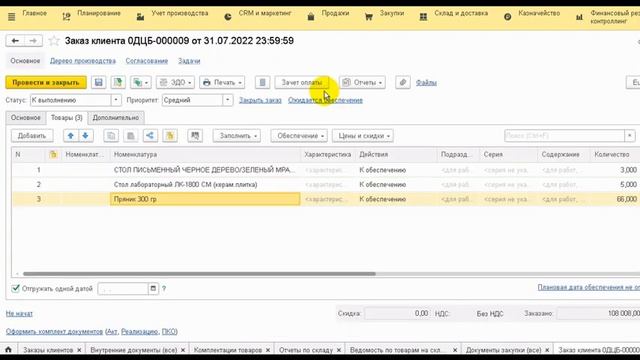Post the document with the green sheet icon

(x=118, y=82)
